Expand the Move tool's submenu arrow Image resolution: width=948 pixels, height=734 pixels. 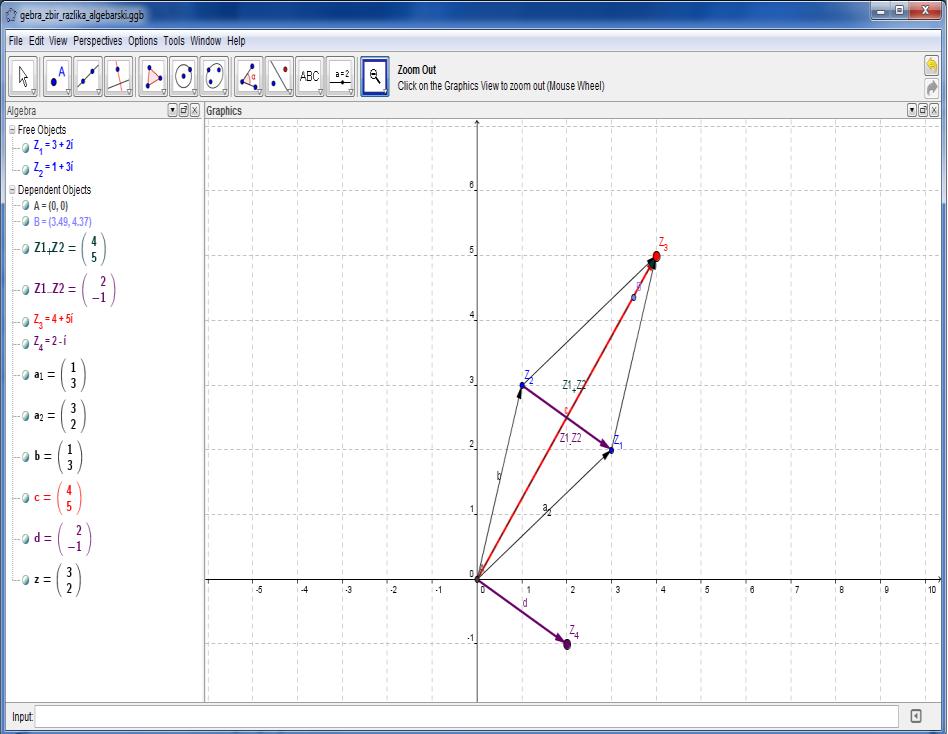click(x=34, y=93)
